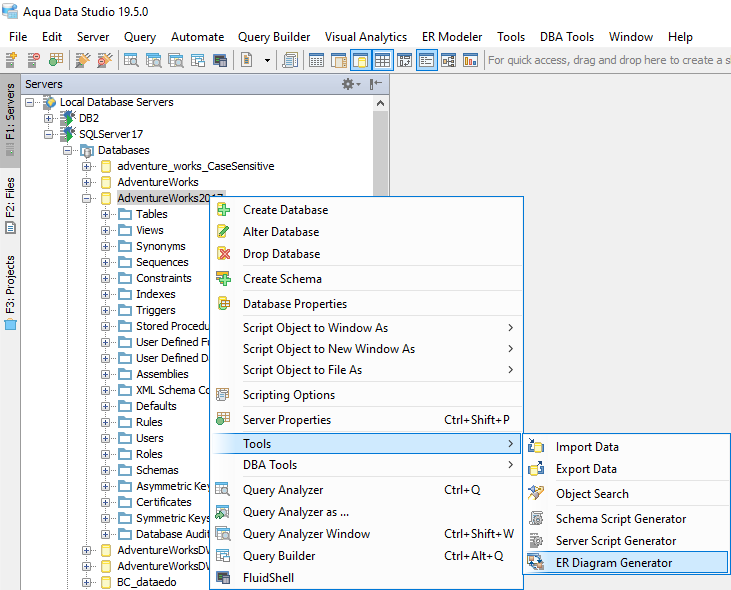Open the F2: Files side tab
The width and height of the screenshot is (731, 590).
[10, 205]
